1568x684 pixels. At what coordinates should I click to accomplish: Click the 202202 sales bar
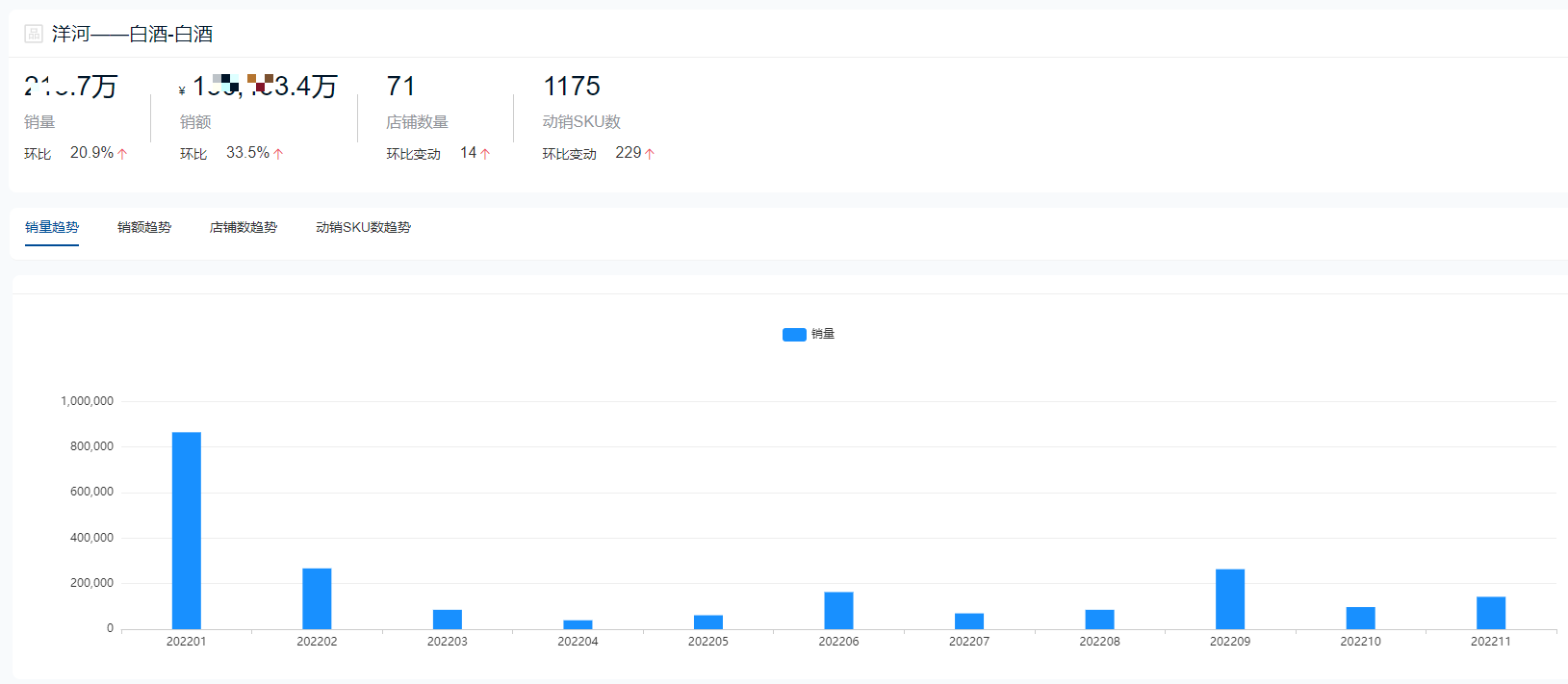[317, 598]
